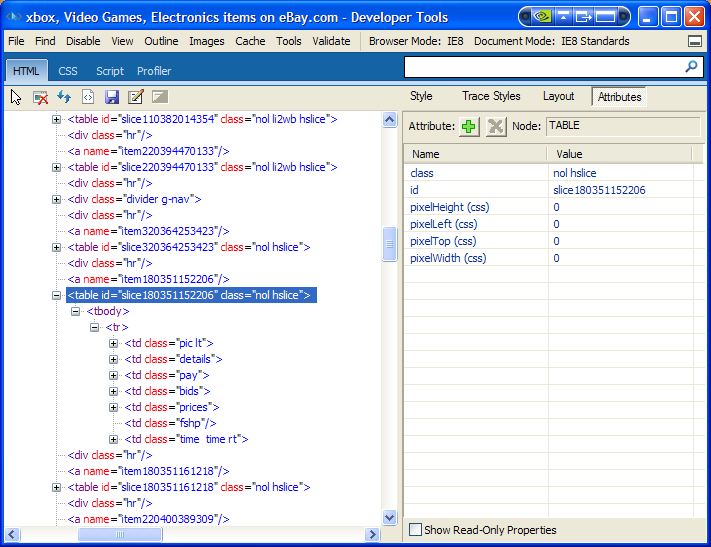The image size is (711, 547).
Task: Click the id value slice180351152206
Action: coord(599,190)
